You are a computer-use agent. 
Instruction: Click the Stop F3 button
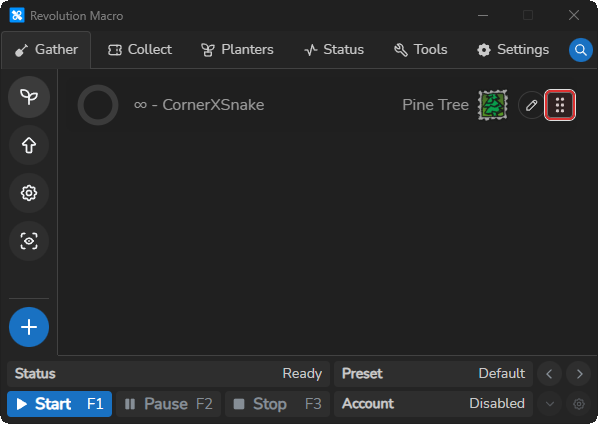(x=277, y=404)
